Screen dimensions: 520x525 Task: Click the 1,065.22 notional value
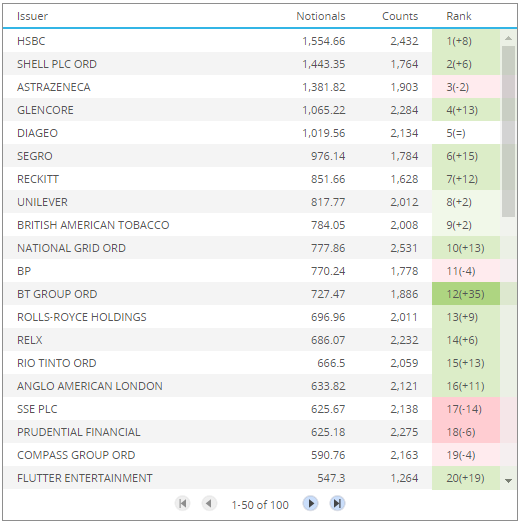pyautogui.click(x=323, y=110)
